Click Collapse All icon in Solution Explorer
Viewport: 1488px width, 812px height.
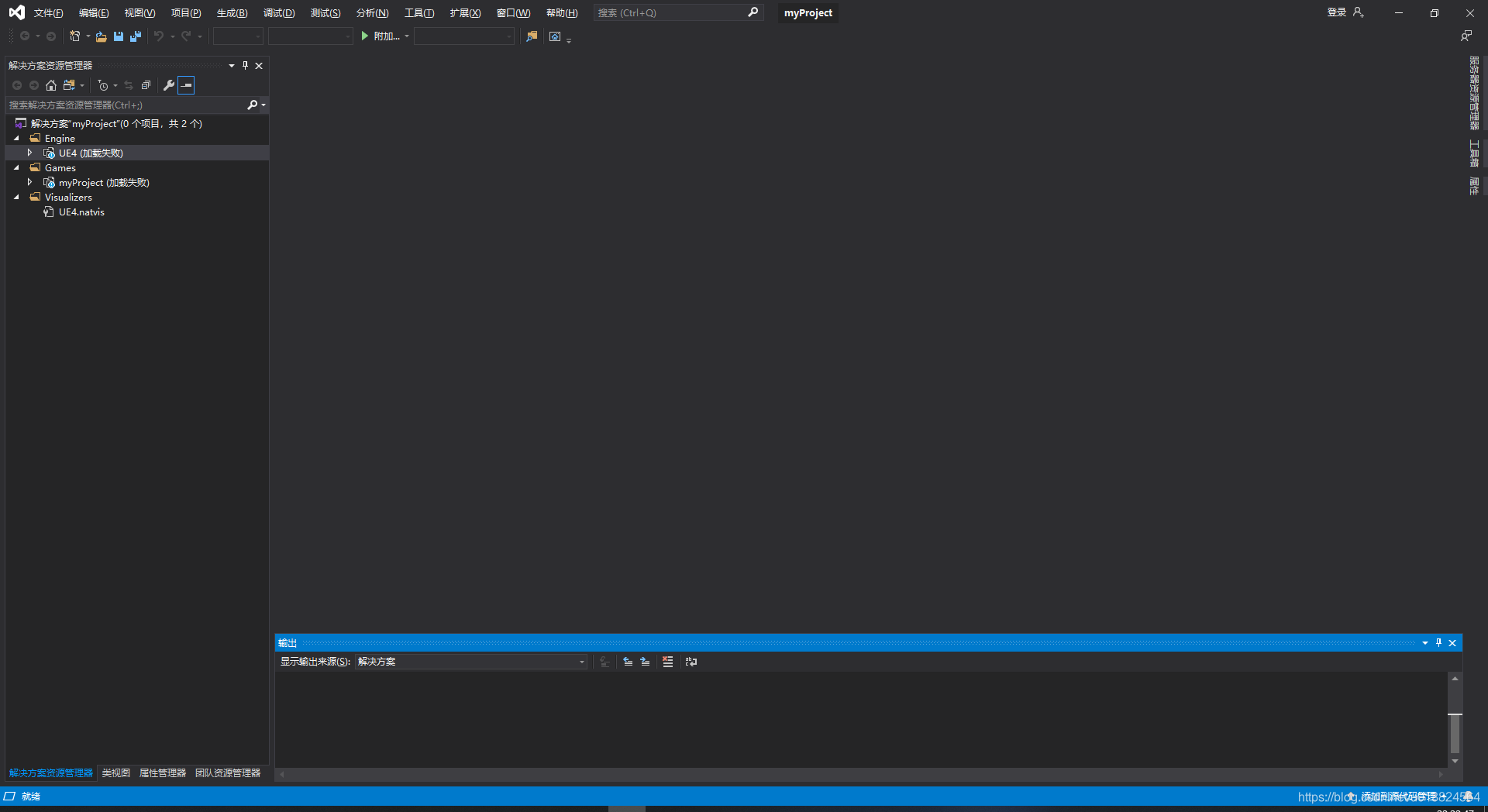coord(146,85)
